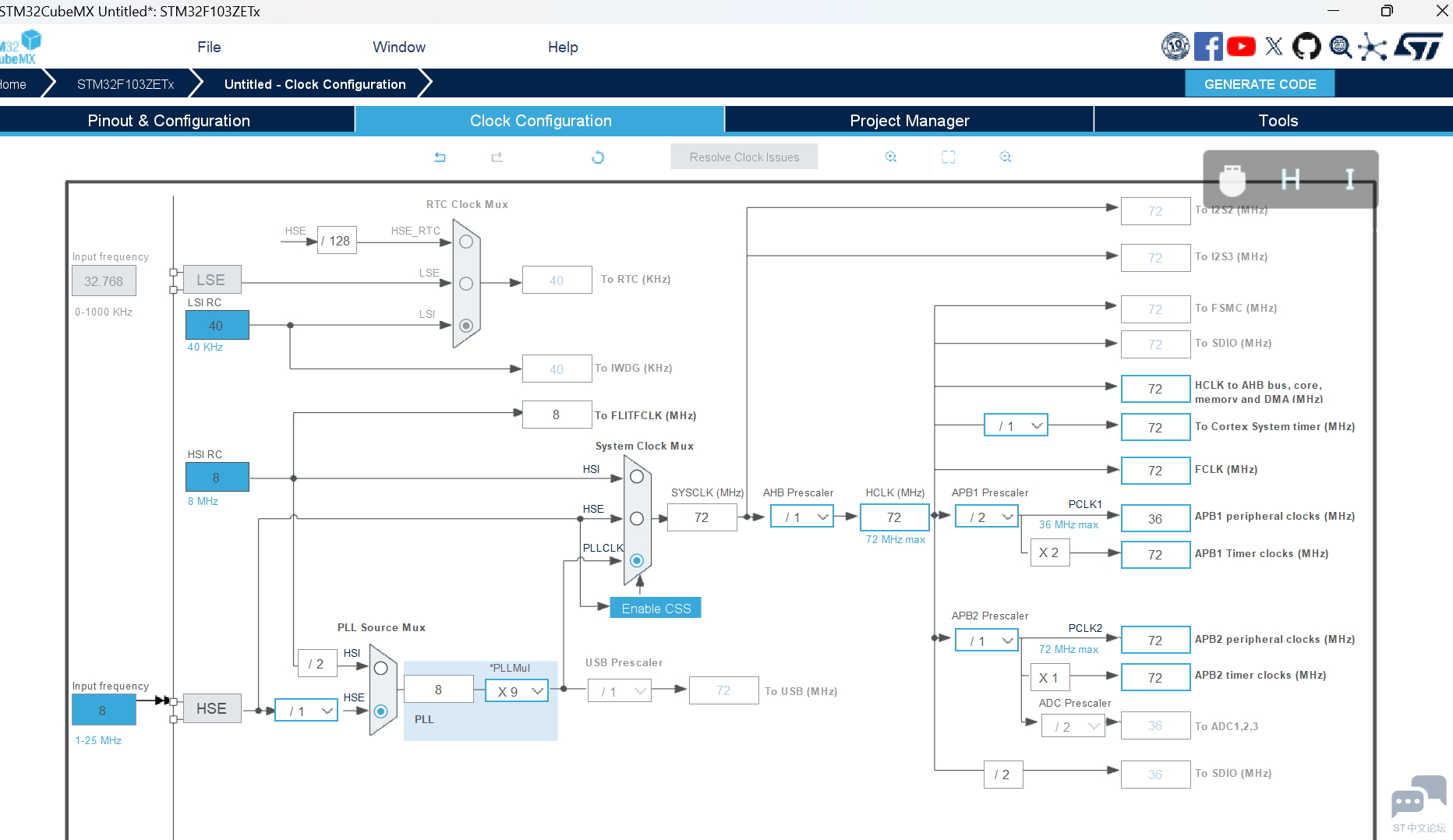Undo the last clock configuration change
The height and width of the screenshot is (840, 1453).
(440, 157)
